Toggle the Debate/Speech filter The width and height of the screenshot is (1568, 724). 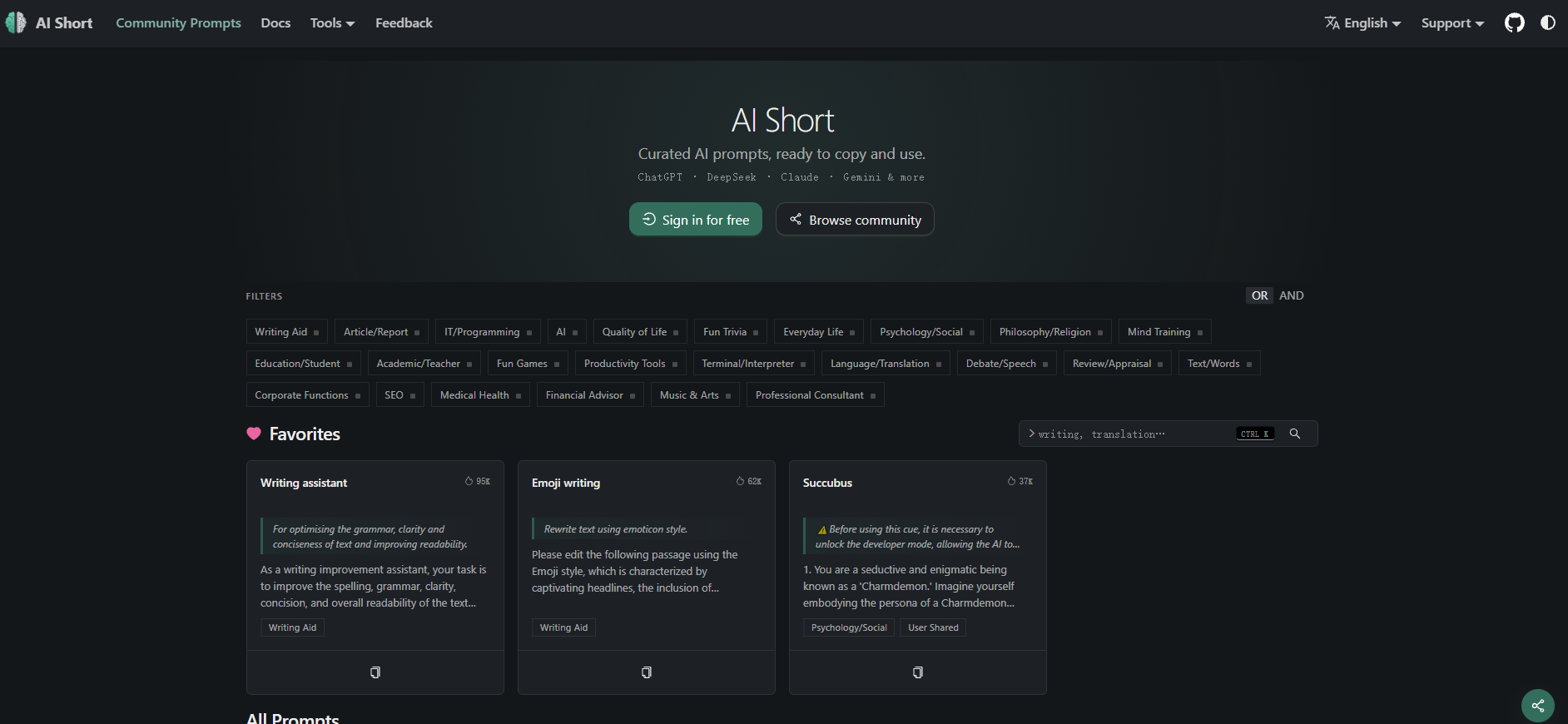click(x=1007, y=363)
